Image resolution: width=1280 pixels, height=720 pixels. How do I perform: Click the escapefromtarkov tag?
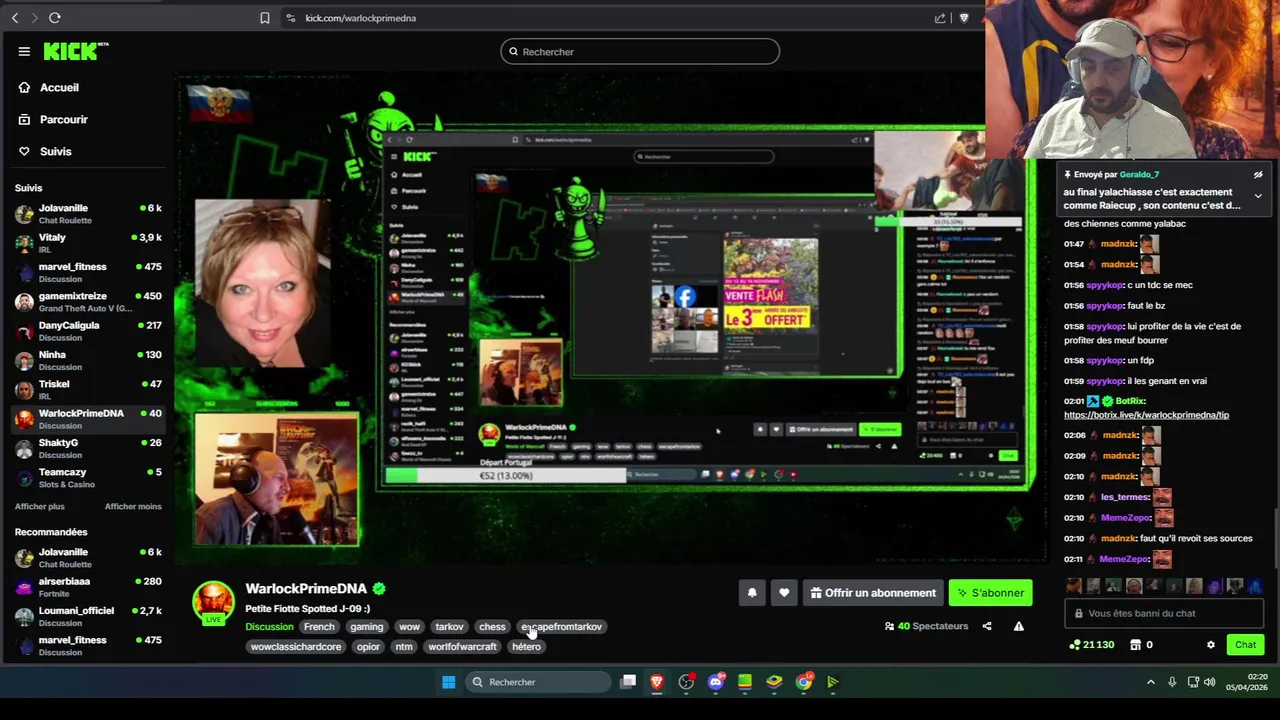click(561, 627)
